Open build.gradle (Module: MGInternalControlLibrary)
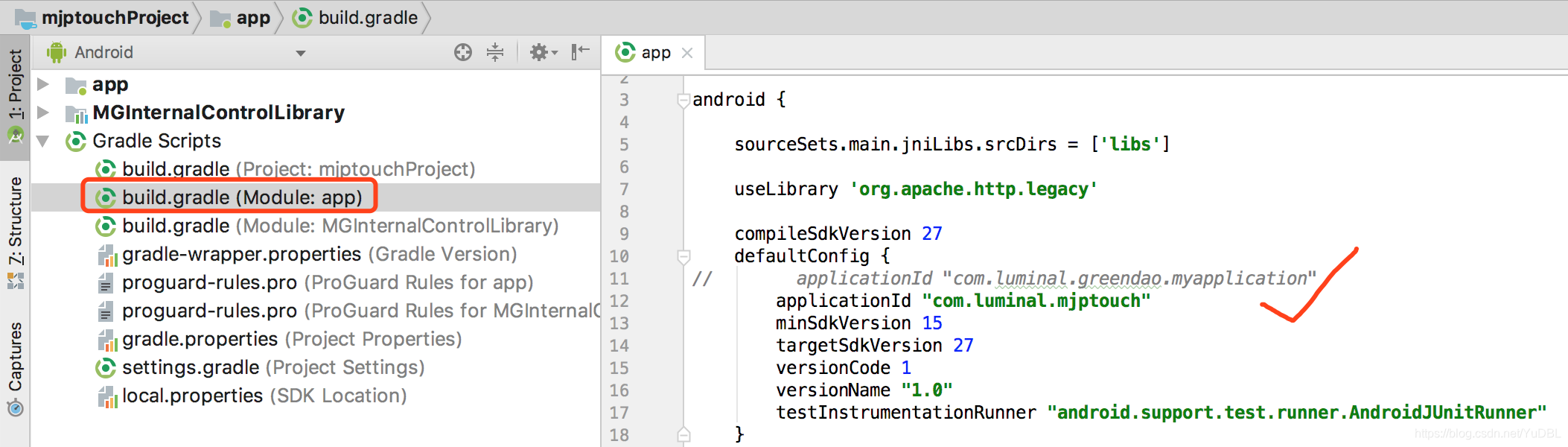Viewport: 1568px width, 447px height. pyautogui.click(x=340, y=226)
